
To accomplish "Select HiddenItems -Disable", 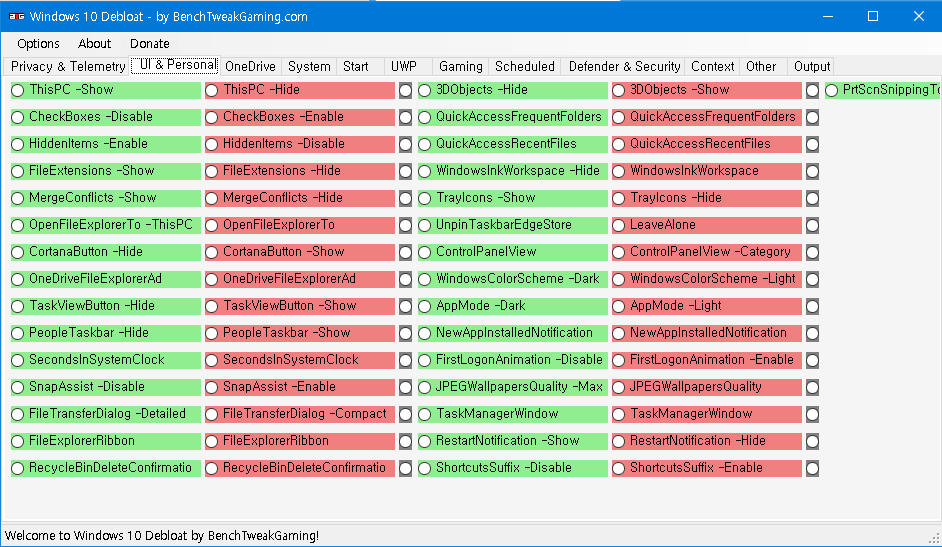I will point(300,144).
